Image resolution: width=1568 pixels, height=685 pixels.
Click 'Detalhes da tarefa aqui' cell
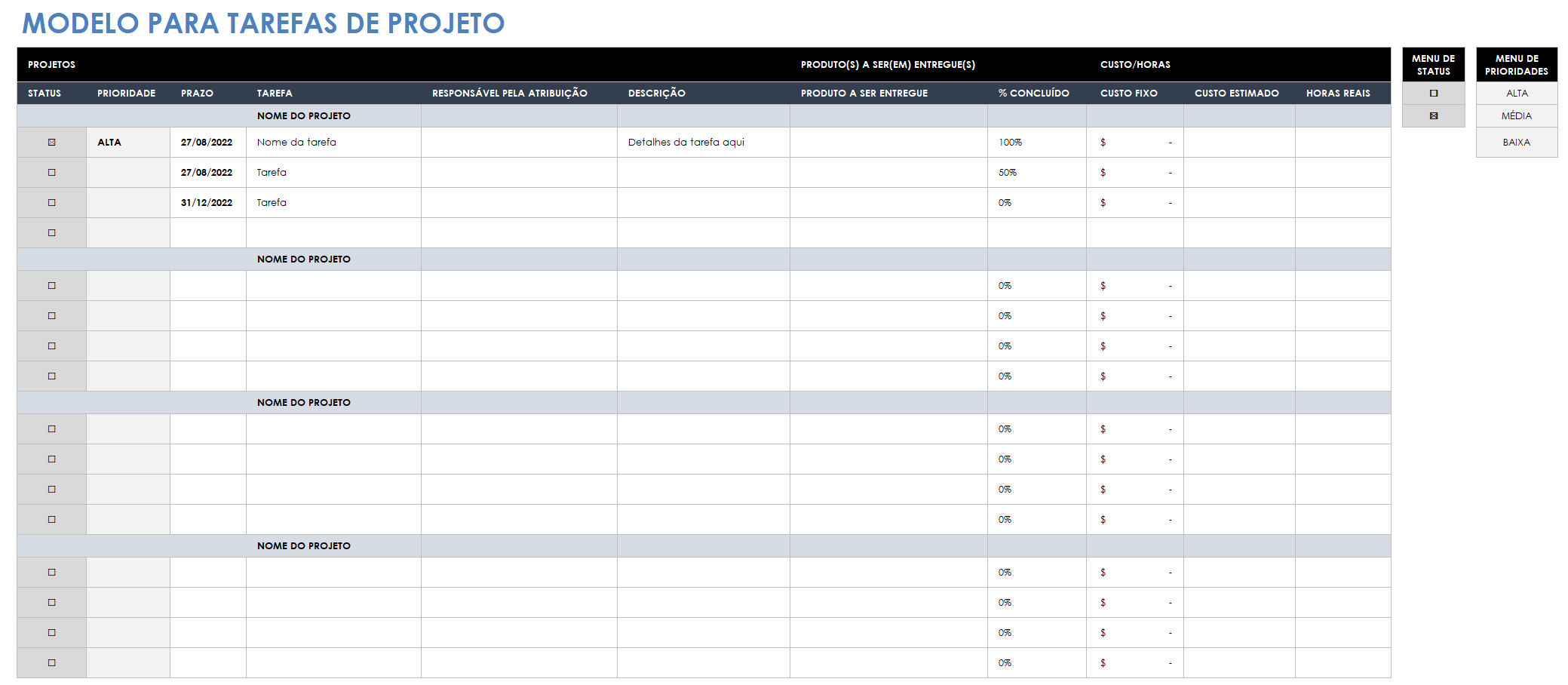(x=704, y=142)
